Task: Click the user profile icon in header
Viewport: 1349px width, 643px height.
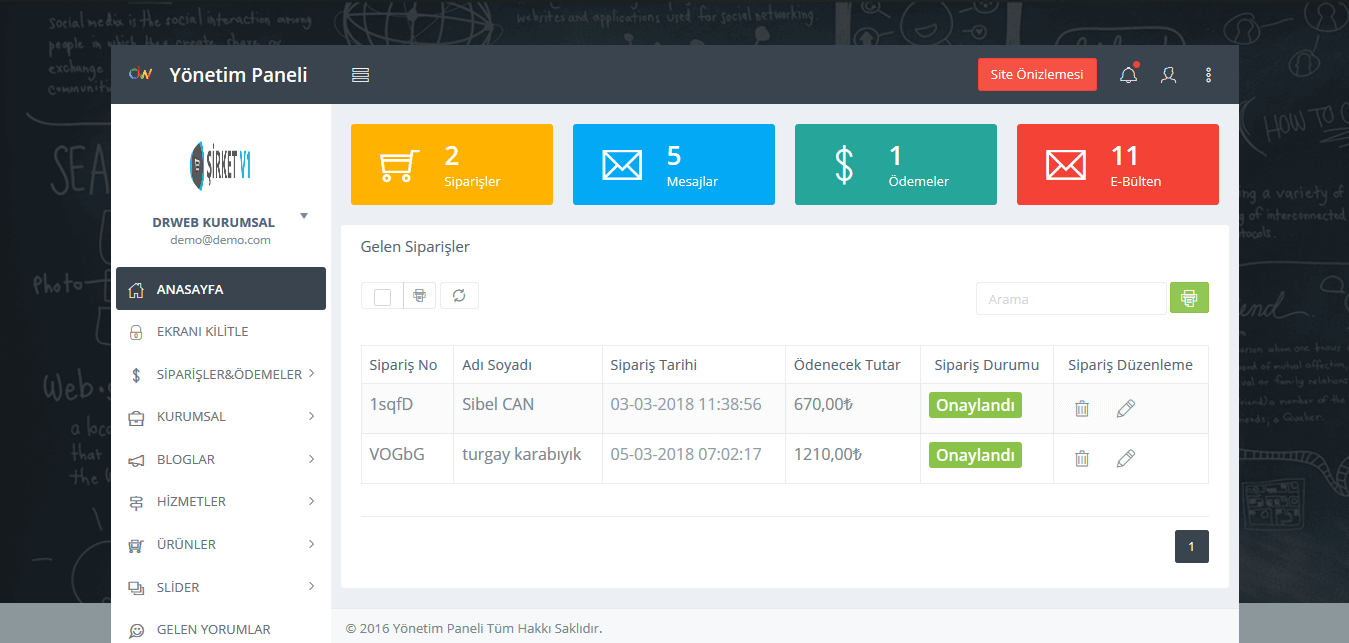Action: pos(1168,75)
